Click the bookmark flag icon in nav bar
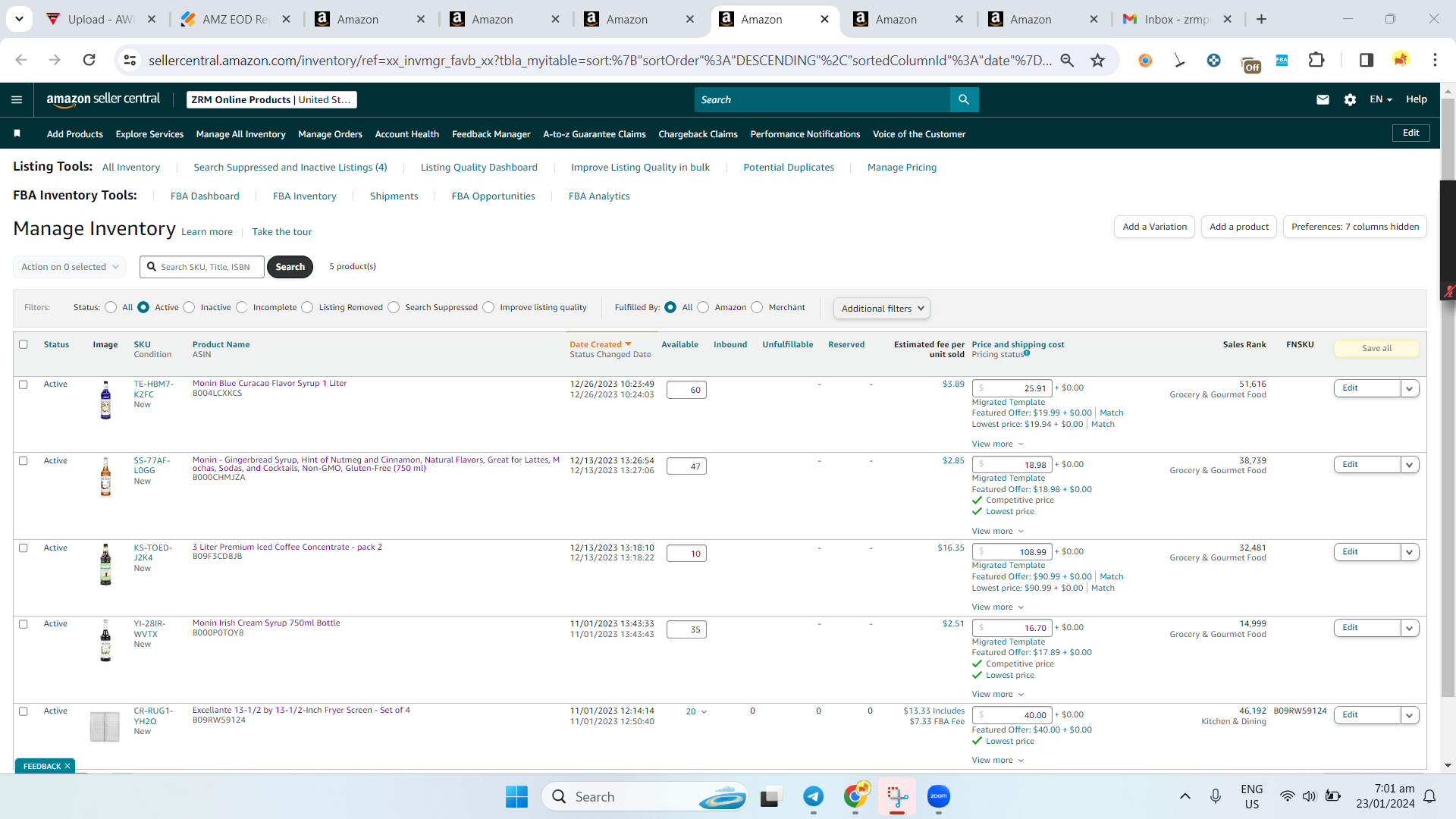Viewport: 1456px width, 819px height. pyautogui.click(x=17, y=133)
